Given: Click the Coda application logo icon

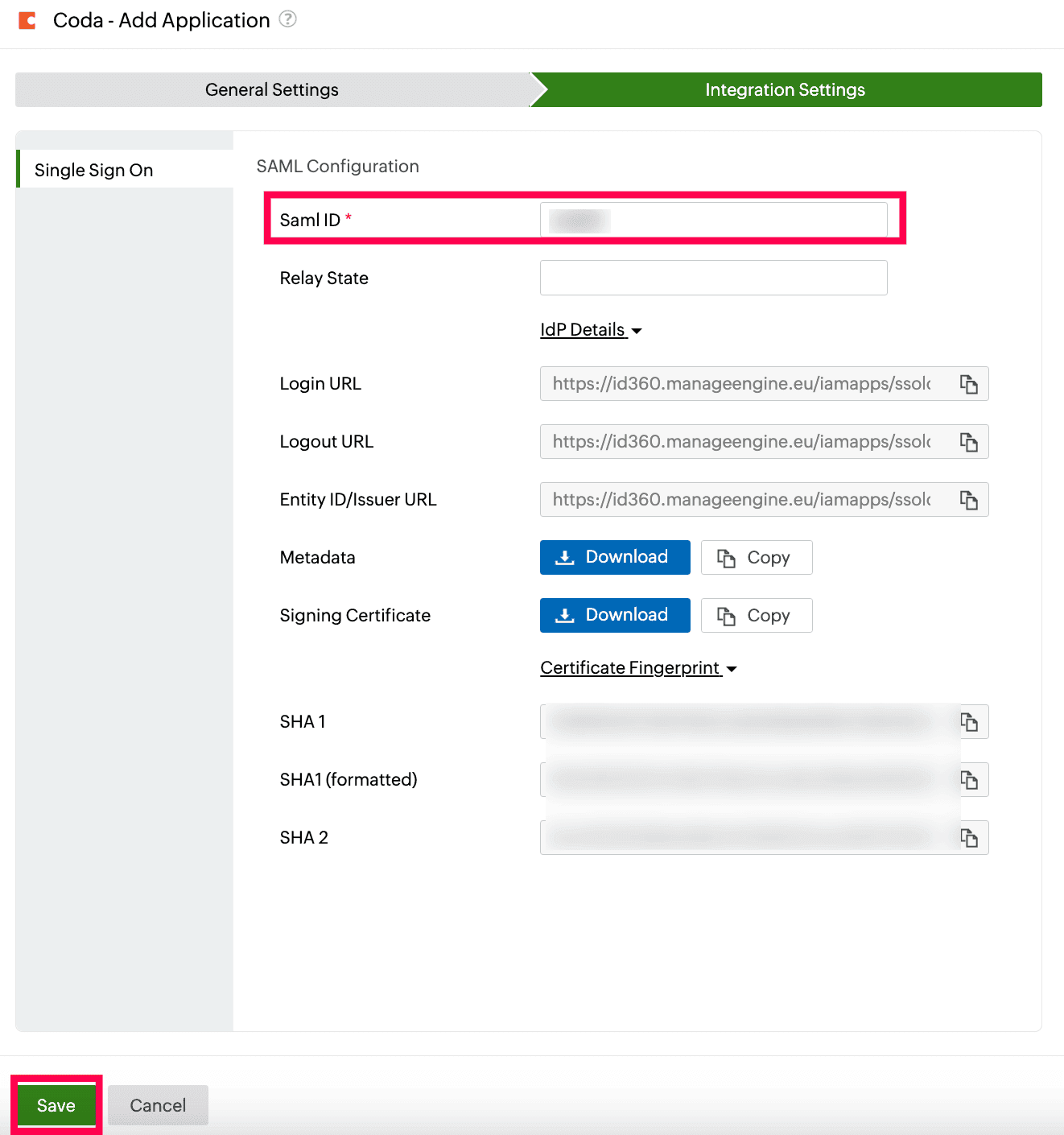Looking at the screenshot, I should tap(27, 20).
